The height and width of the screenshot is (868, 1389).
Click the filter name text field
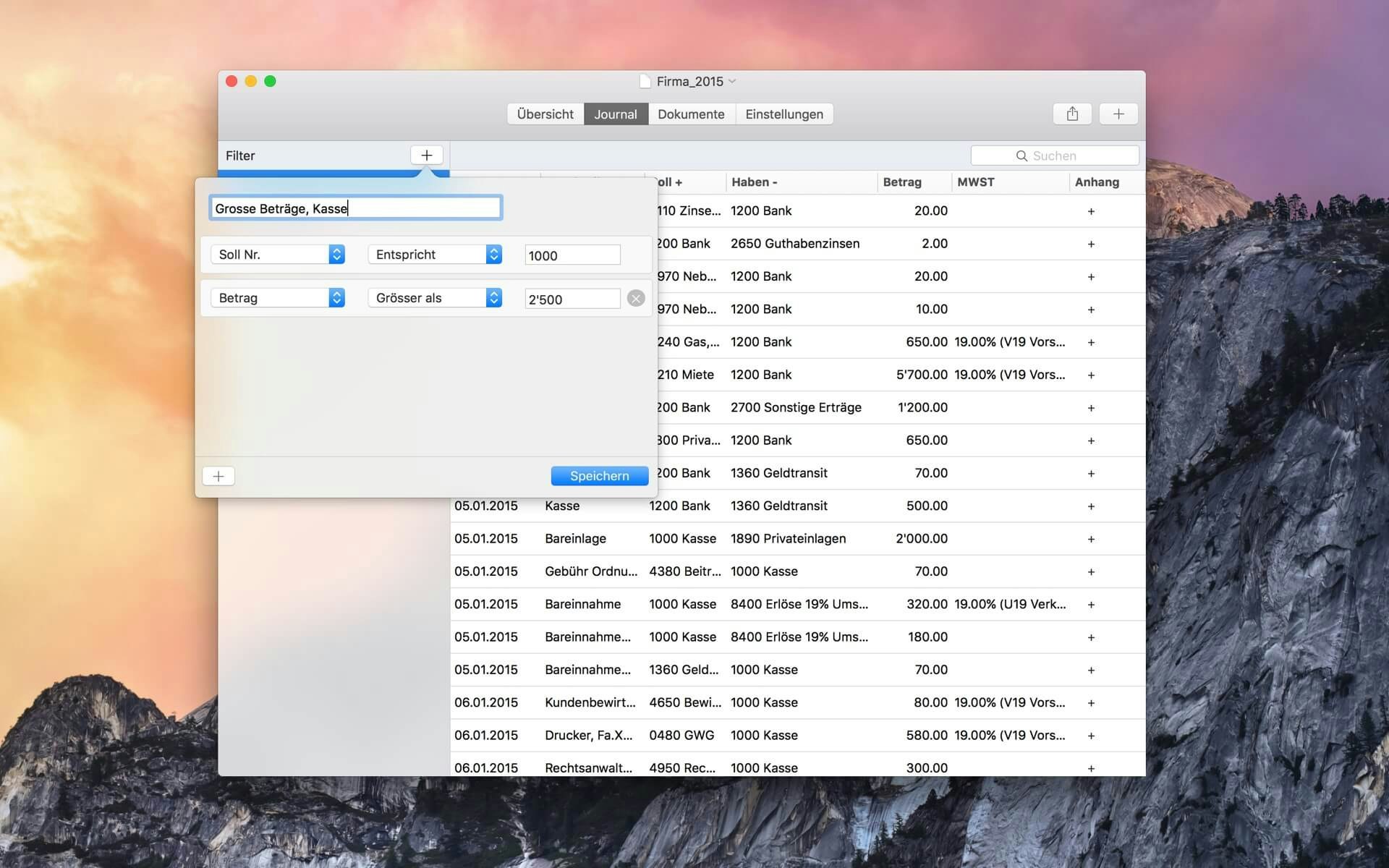355,208
